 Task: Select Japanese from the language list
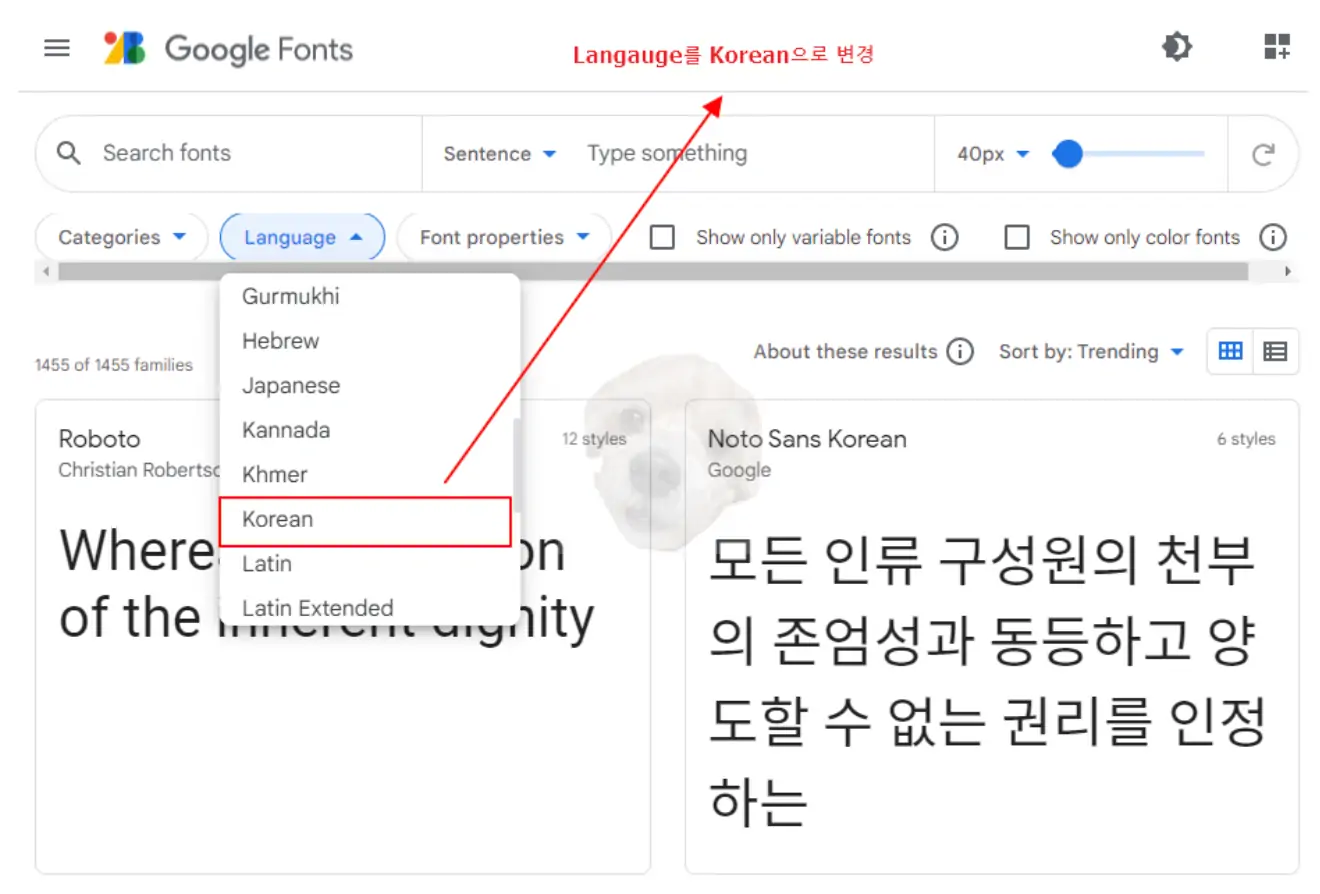(291, 385)
